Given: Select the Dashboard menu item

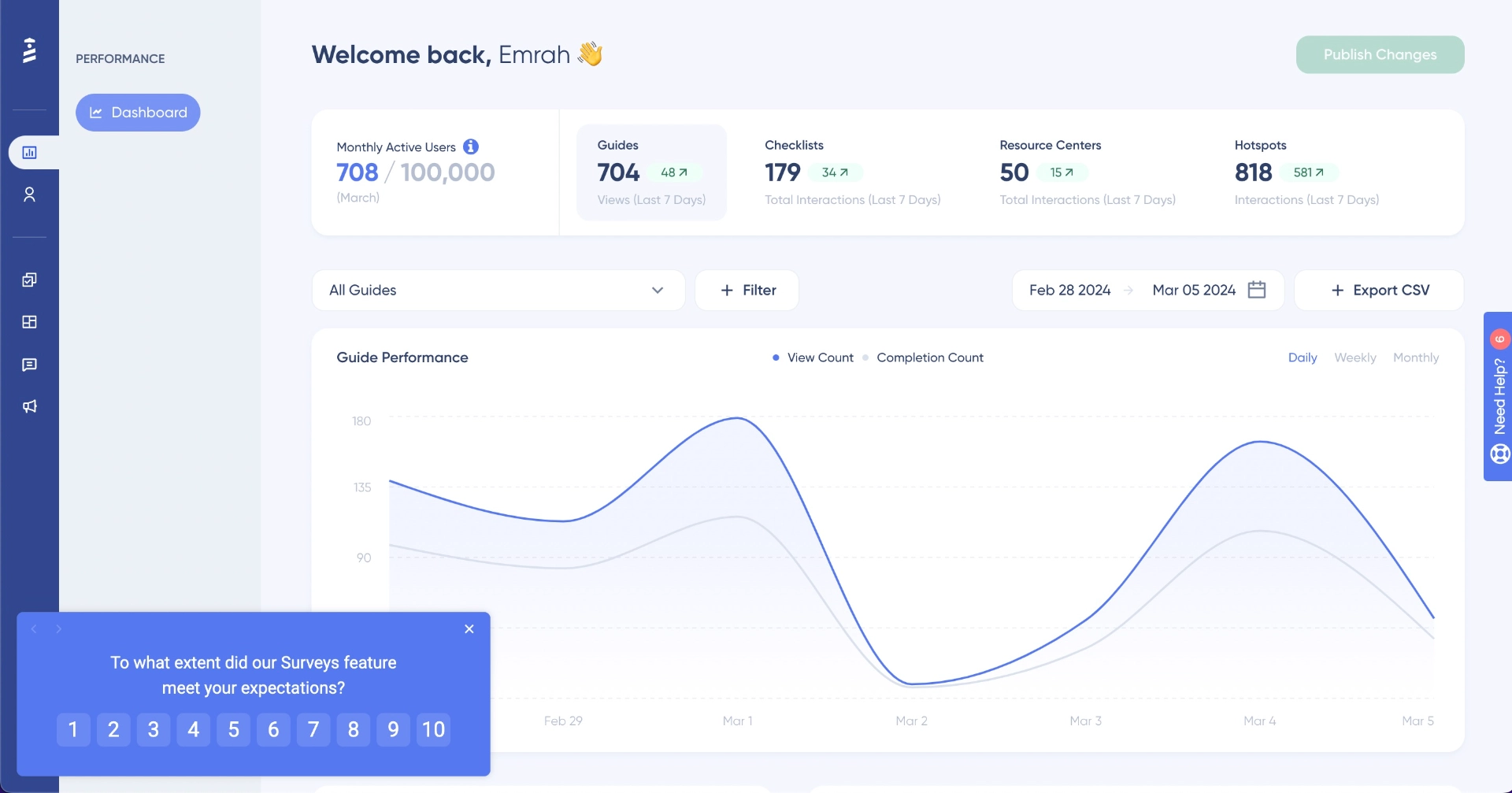Looking at the screenshot, I should point(138,112).
